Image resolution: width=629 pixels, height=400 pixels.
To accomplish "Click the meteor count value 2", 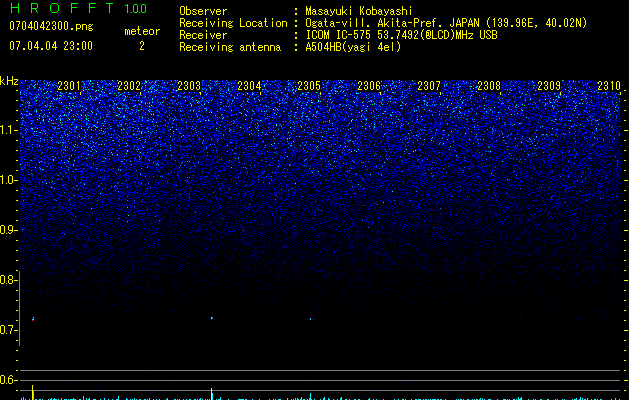I will click(142, 46).
